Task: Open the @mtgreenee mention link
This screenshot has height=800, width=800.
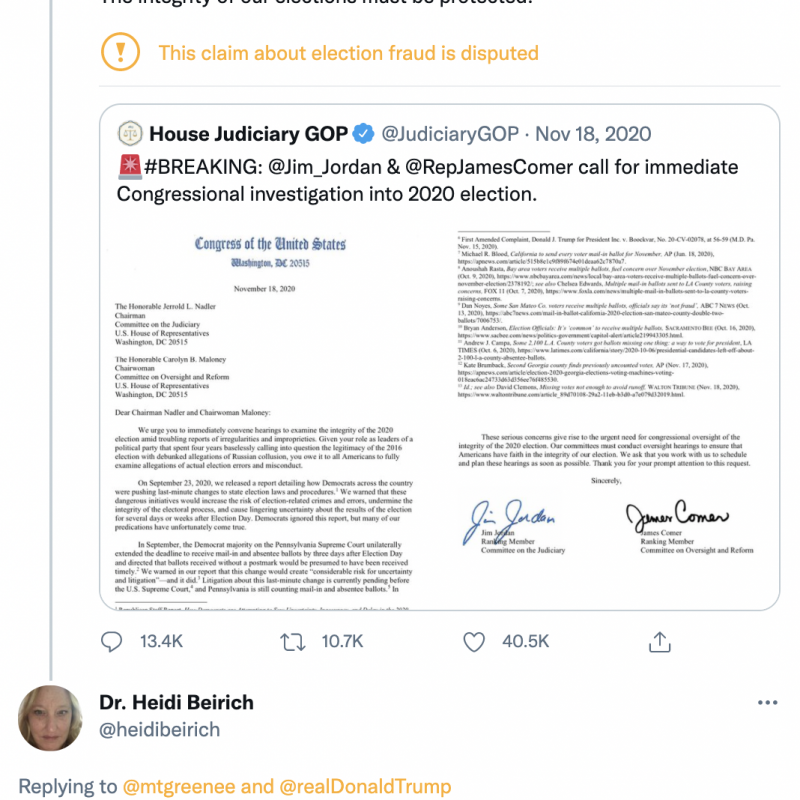Action: [184, 787]
